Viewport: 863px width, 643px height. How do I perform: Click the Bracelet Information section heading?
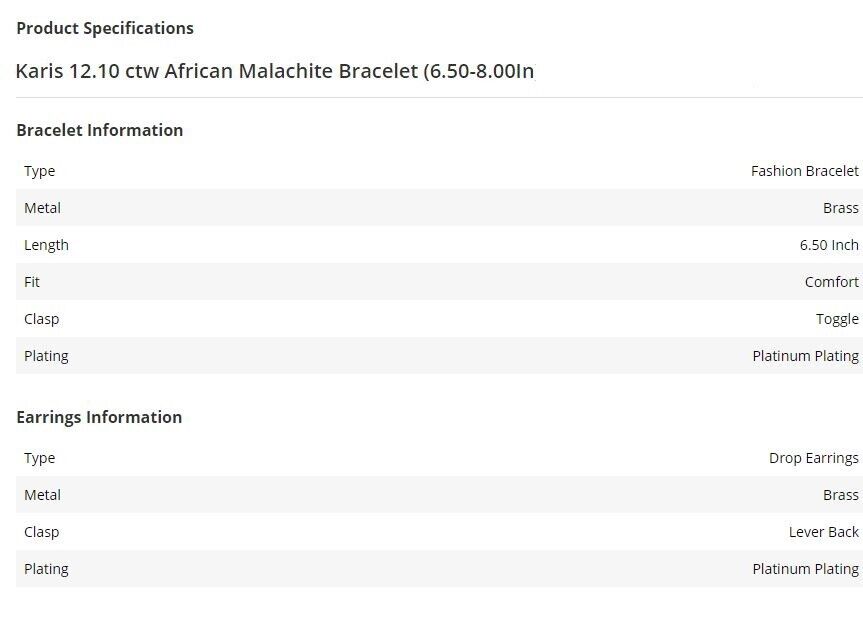[x=100, y=130]
